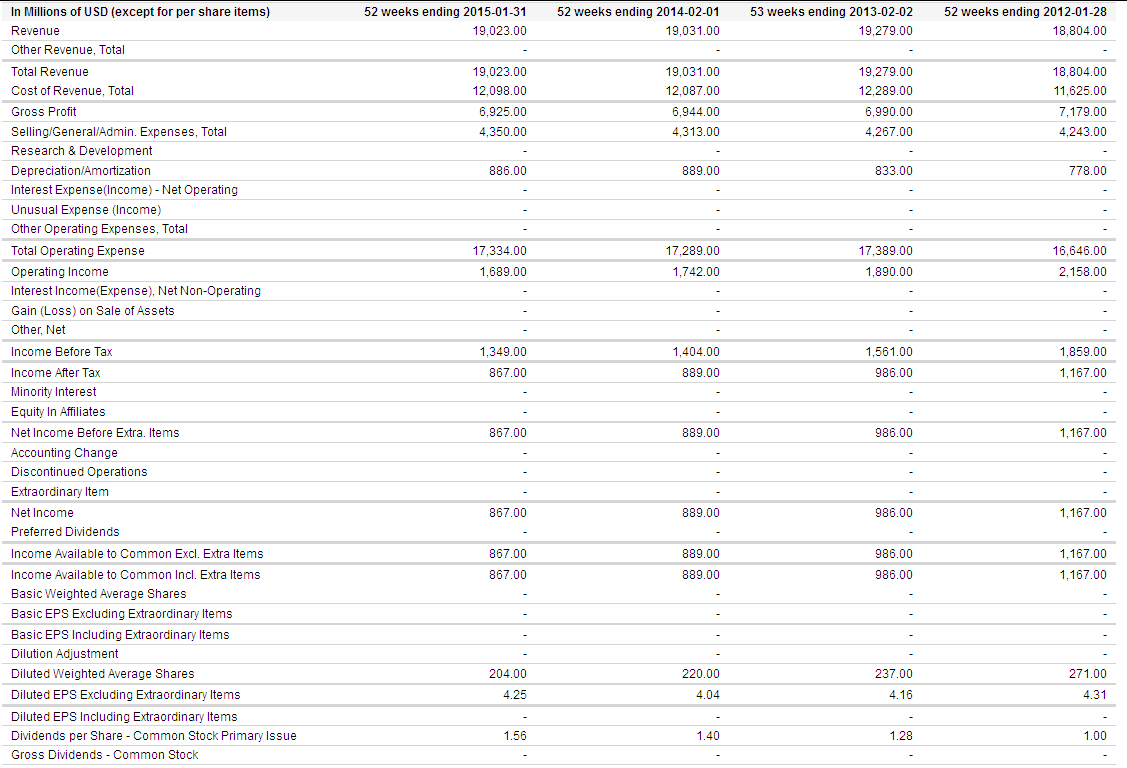Click the 52 weeks ending 2015-01-31 column header
The height and width of the screenshot is (768, 1127).
tap(445, 11)
